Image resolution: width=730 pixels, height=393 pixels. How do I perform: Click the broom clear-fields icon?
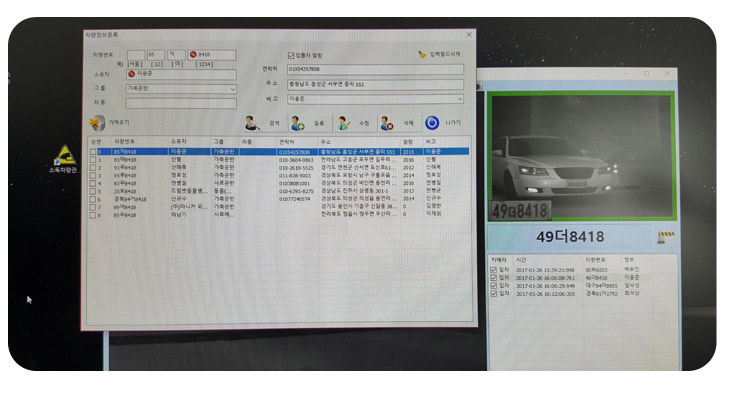click(422, 54)
